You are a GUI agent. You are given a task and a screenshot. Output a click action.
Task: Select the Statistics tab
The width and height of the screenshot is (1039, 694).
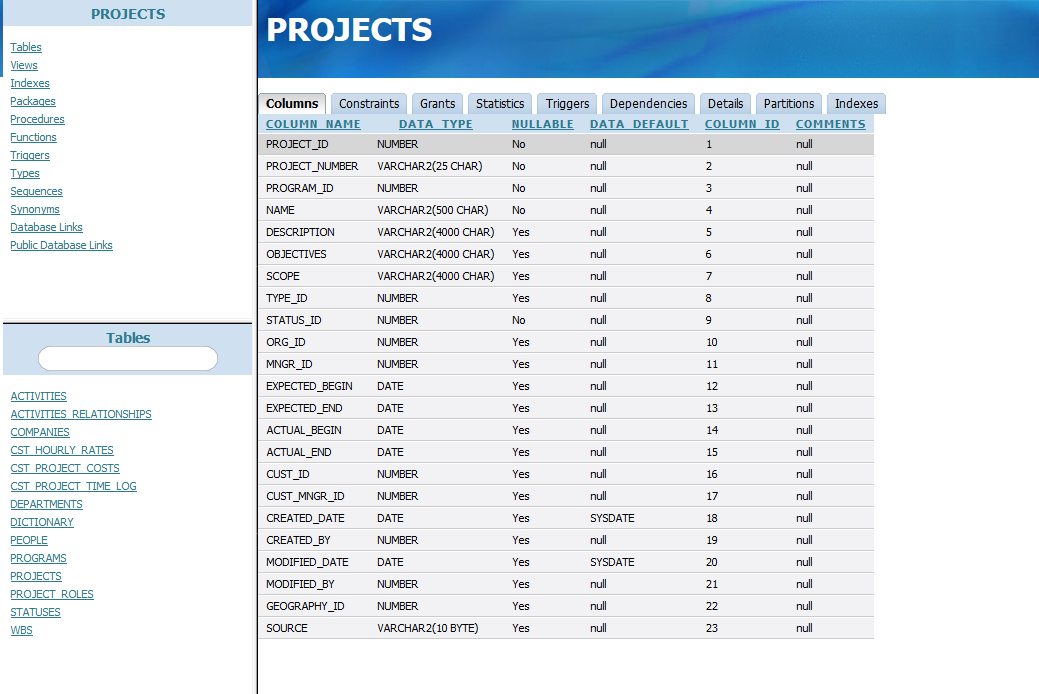pyautogui.click(x=500, y=104)
